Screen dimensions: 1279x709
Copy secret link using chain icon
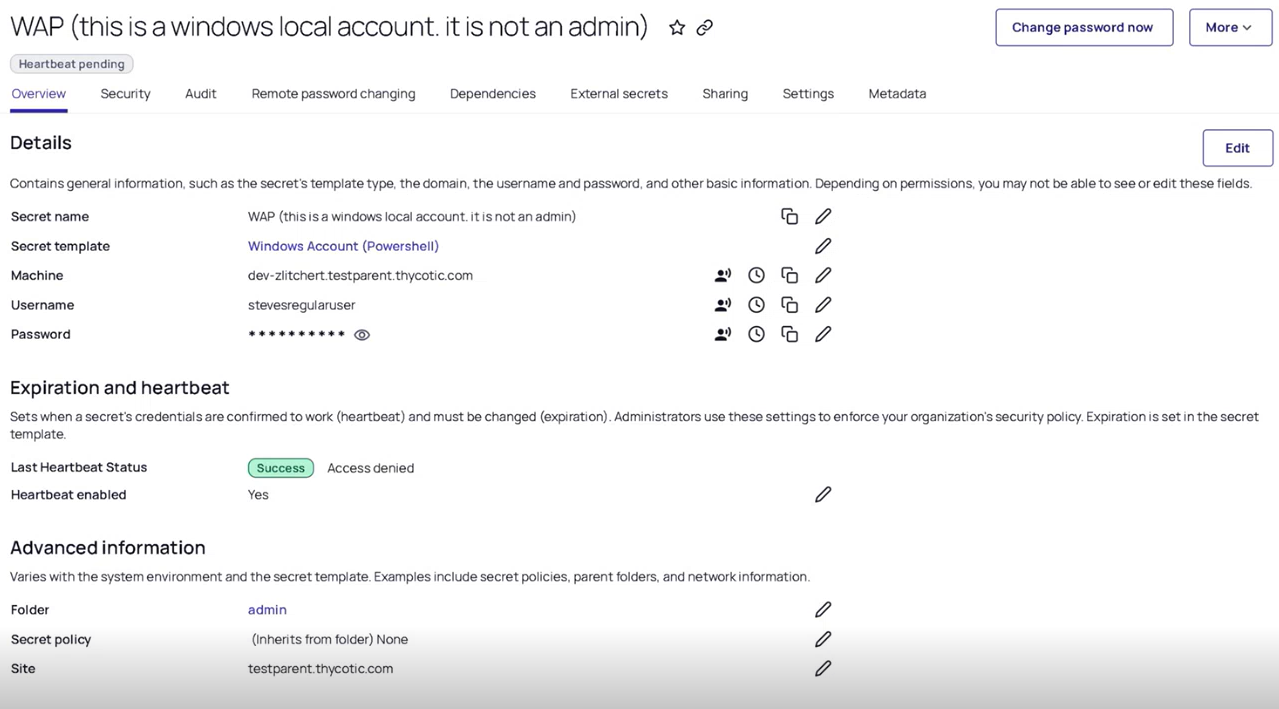coord(705,28)
